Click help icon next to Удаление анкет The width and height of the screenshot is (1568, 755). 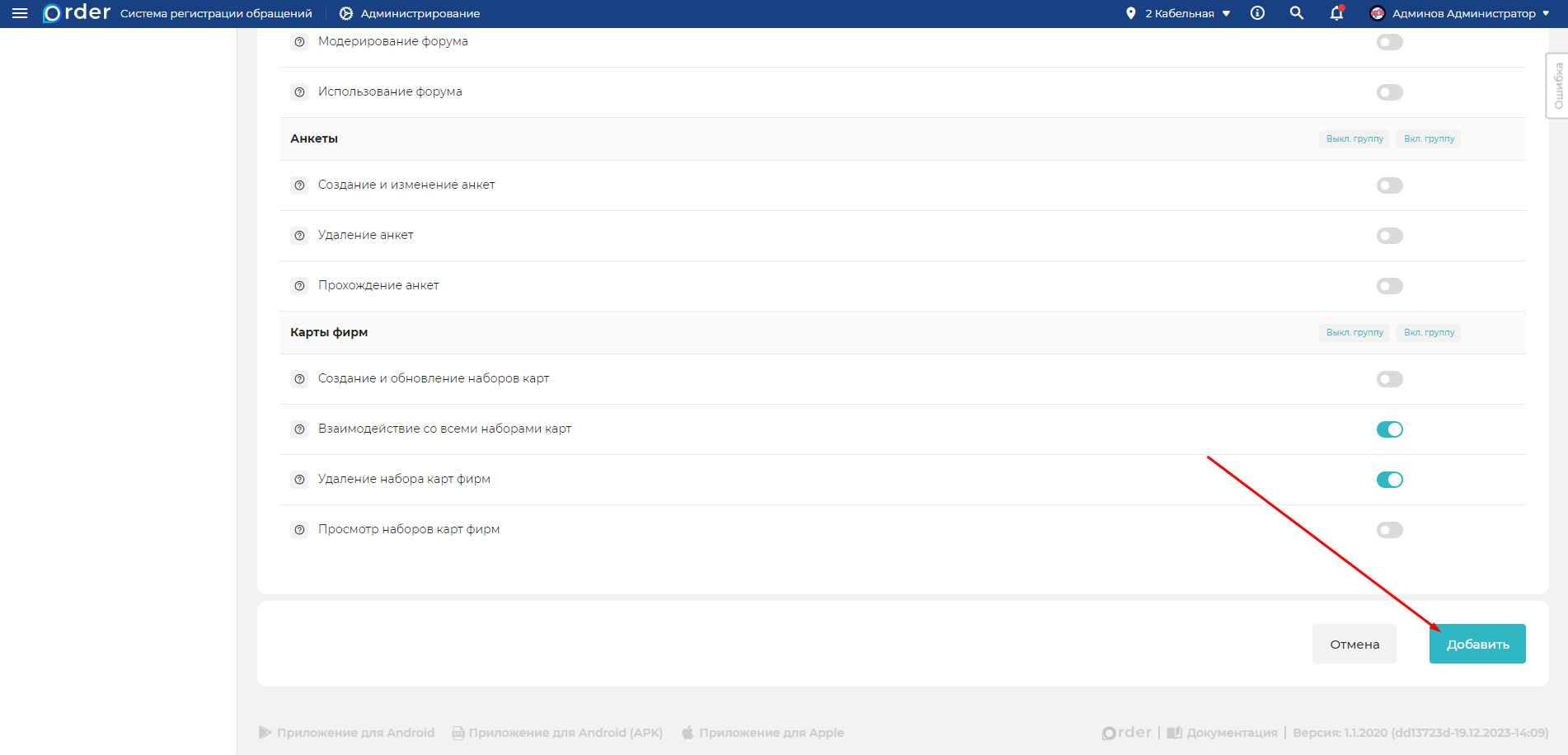point(300,236)
